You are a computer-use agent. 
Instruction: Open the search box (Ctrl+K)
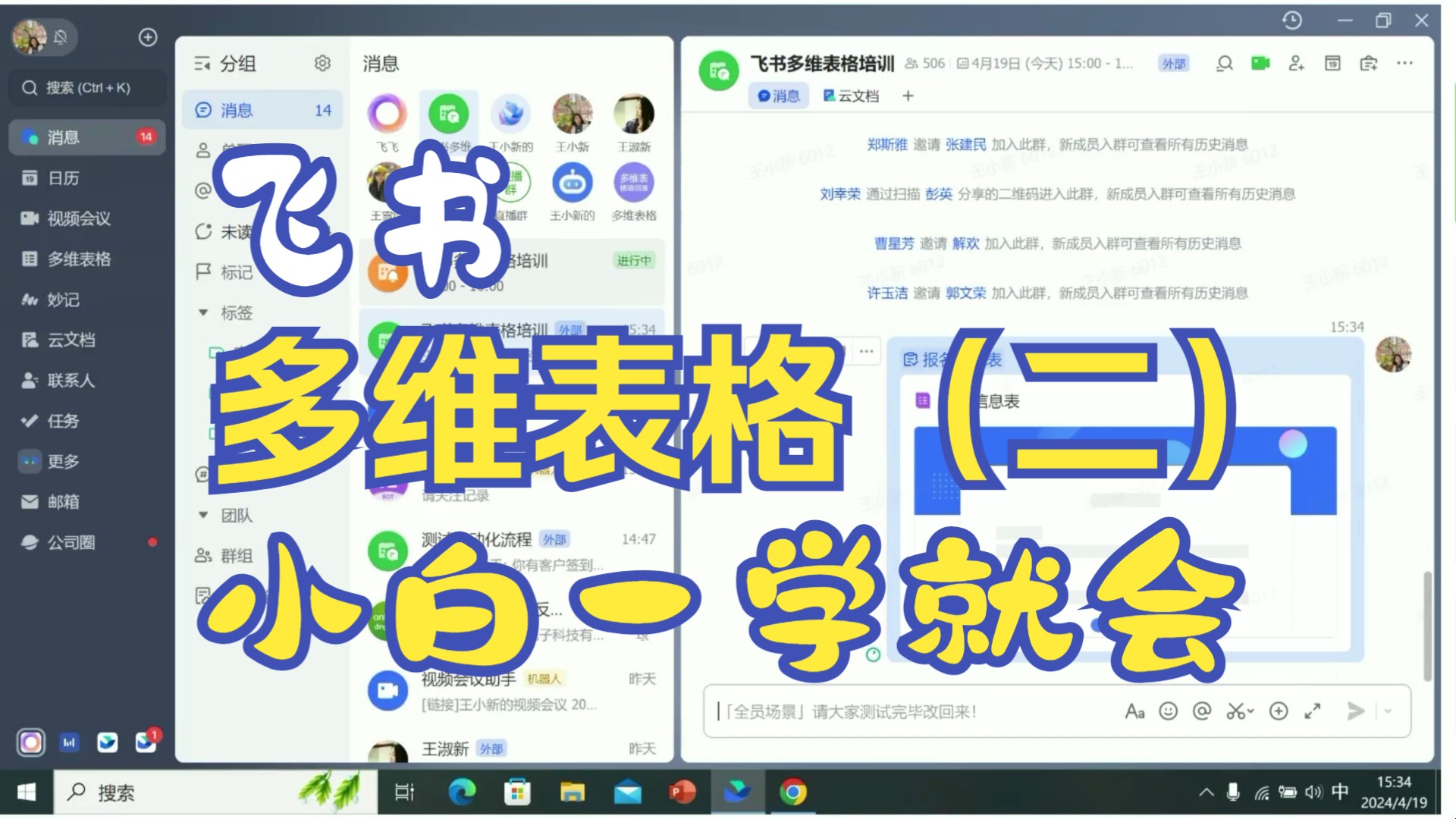coord(87,88)
